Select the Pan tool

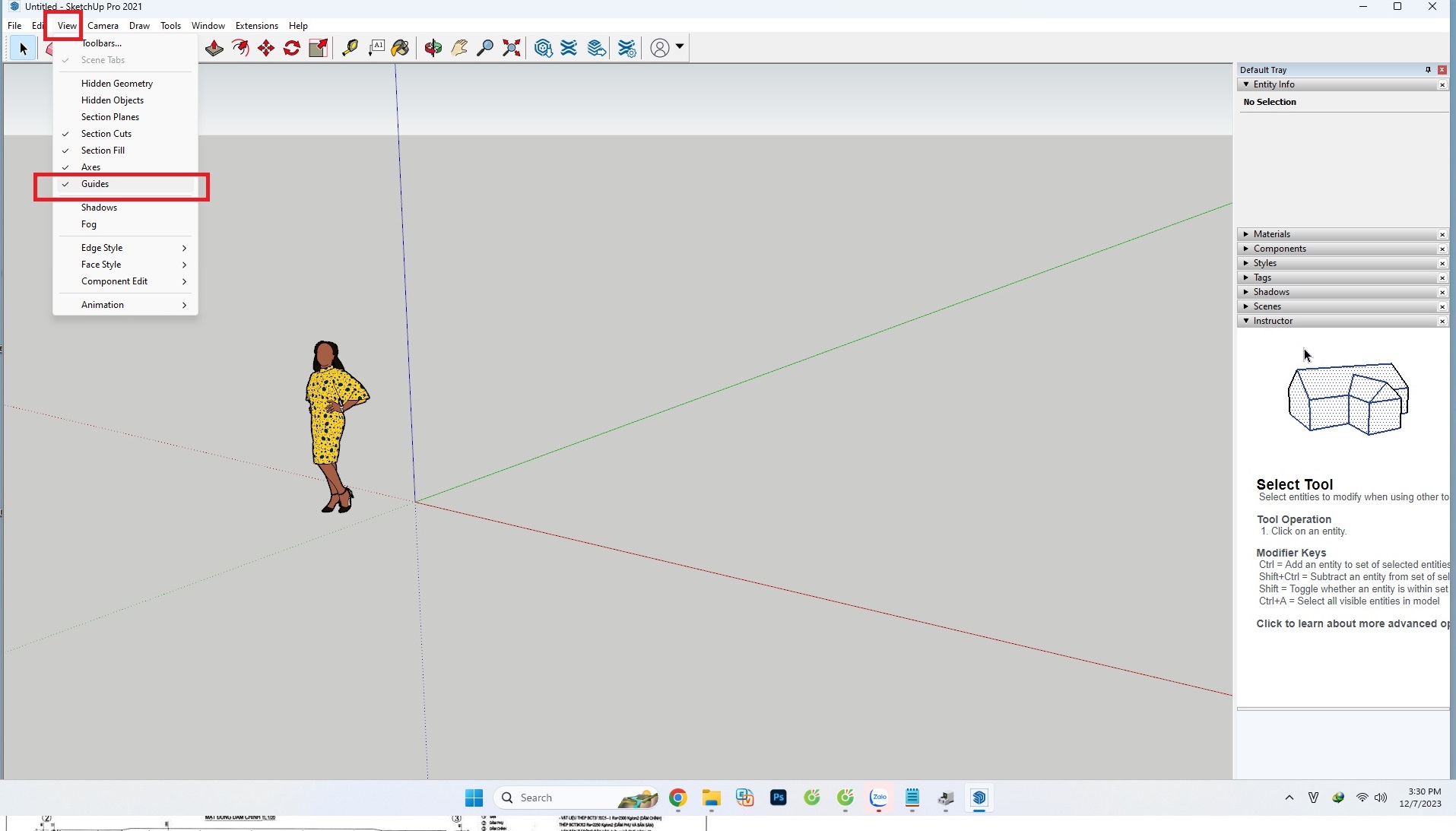tap(458, 48)
